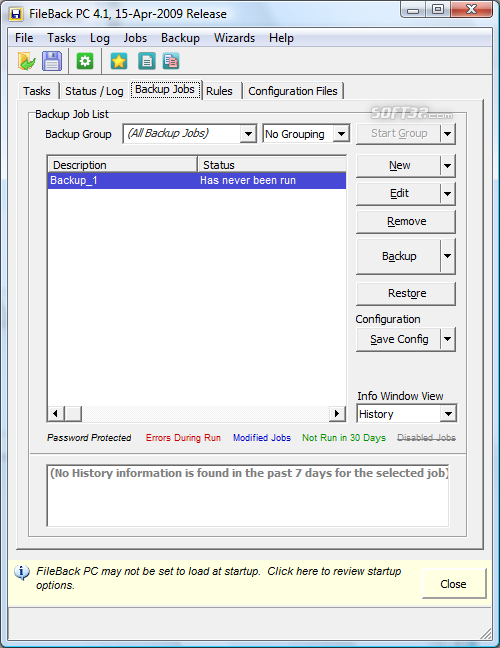
Task: Open the New button dropdown arrow
Action: coord(448,166)
